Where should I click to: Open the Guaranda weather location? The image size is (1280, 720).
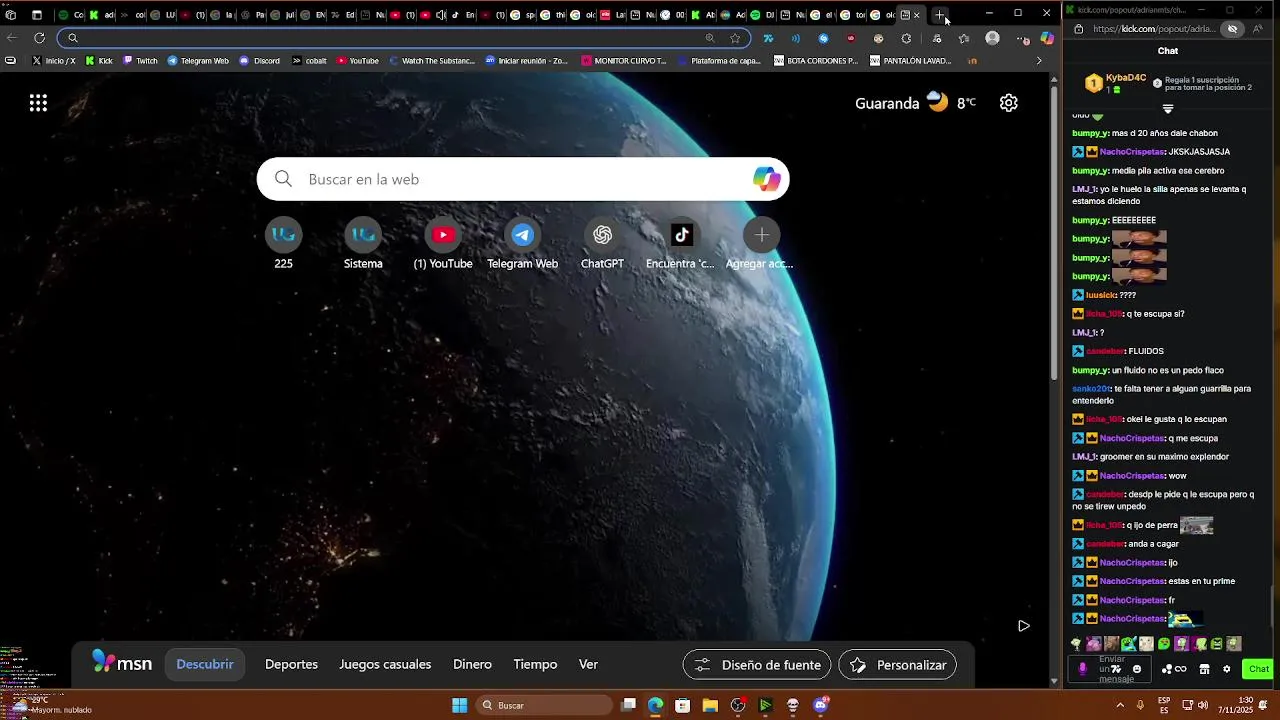(887, 103)
